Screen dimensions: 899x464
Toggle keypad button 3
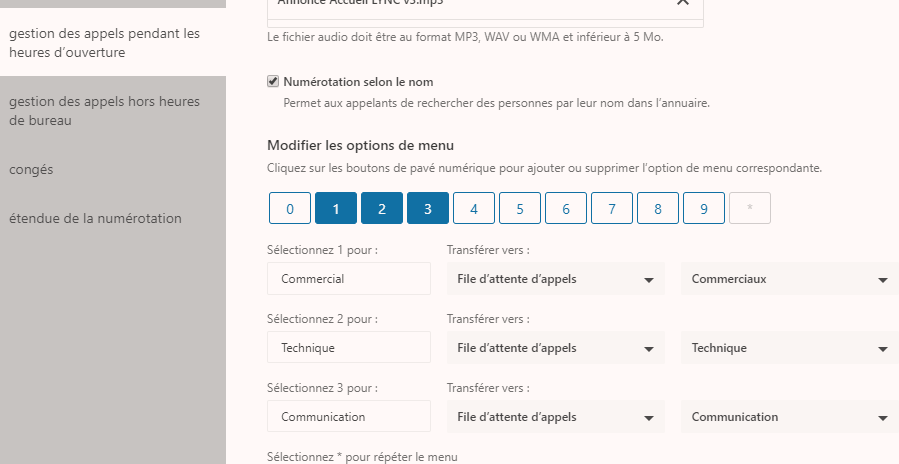428,208
